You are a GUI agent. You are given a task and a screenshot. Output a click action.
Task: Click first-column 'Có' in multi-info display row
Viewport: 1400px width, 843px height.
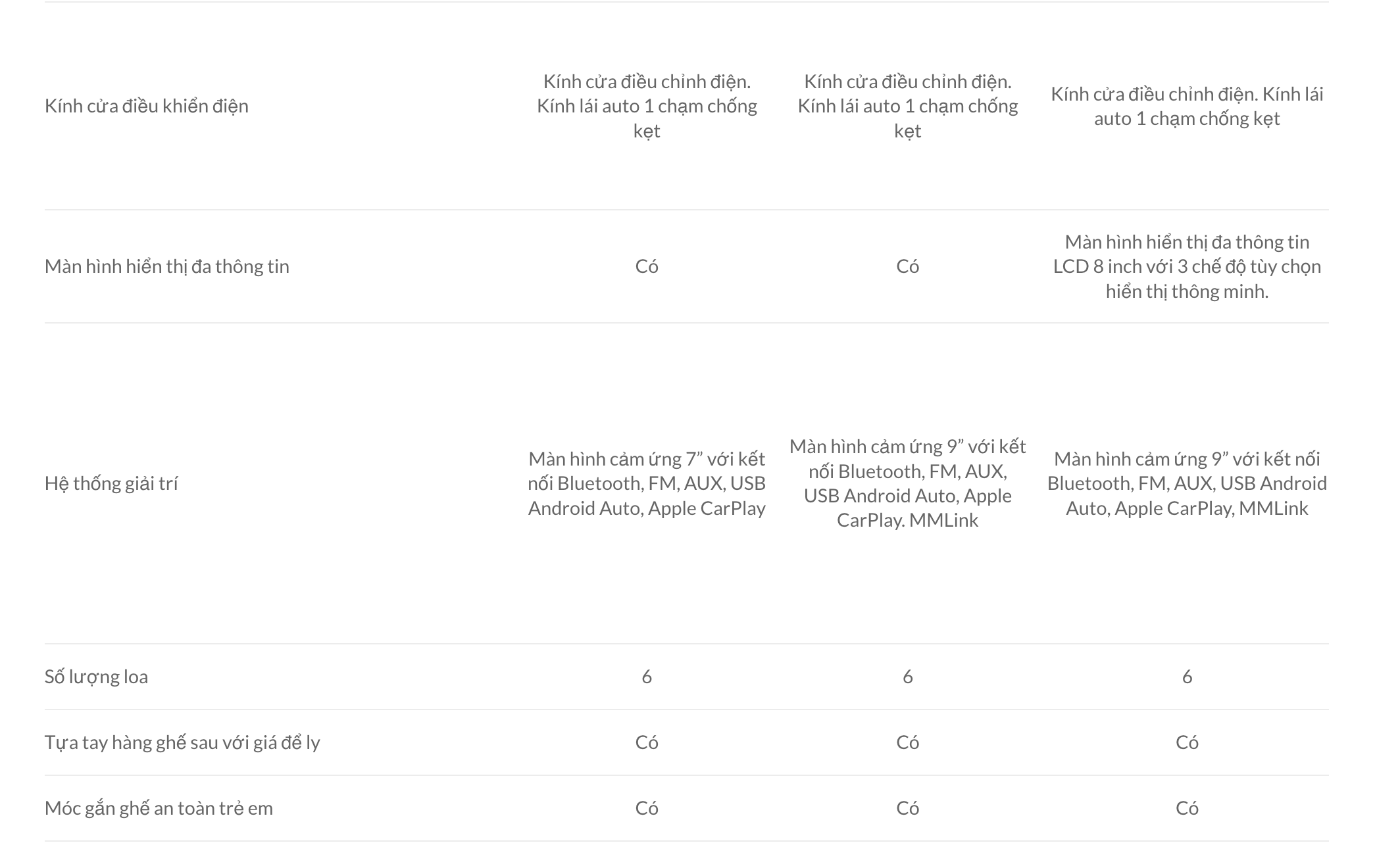[647, 266]
